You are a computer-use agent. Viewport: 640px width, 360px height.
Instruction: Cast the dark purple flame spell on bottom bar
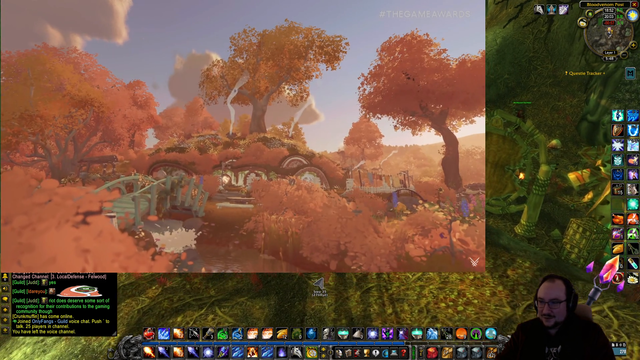pos(282,353)
